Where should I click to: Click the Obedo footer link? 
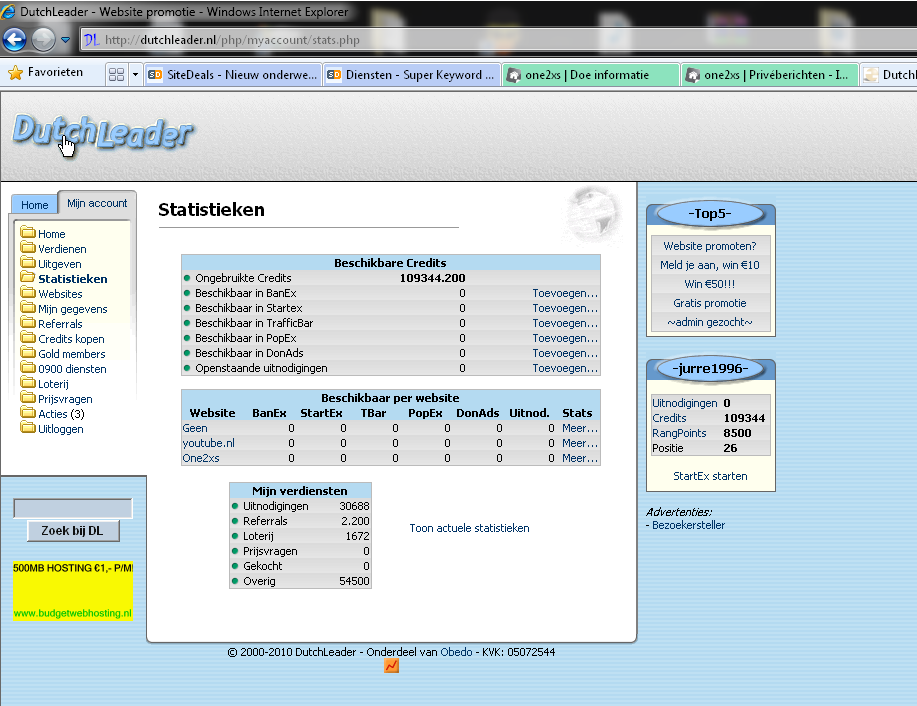pyautogui.click(x=456, y=652)
